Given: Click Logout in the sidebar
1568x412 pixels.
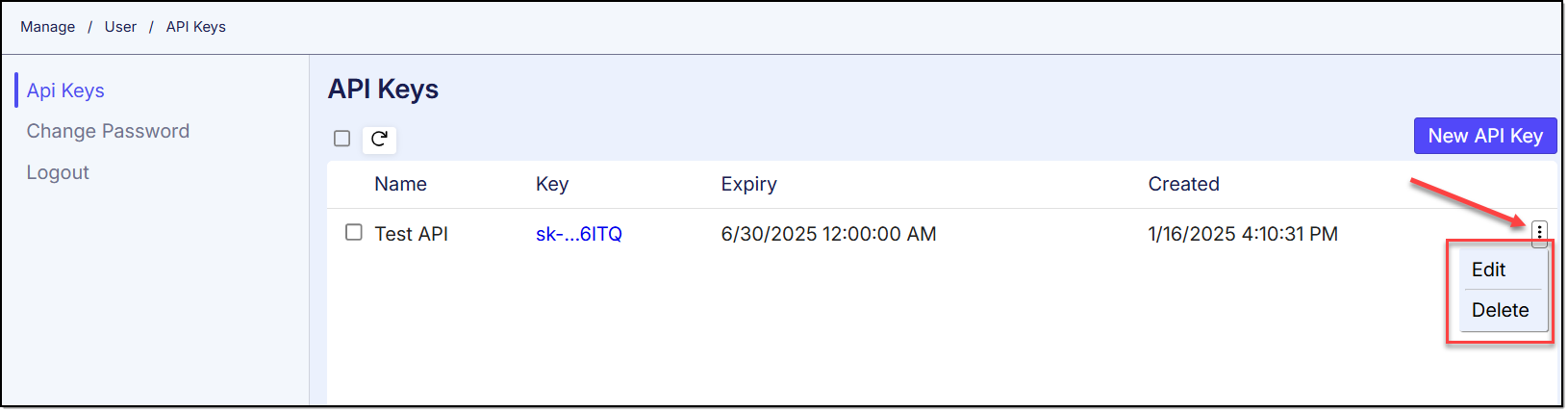Looking at the screenshot, I should pos(58,172).
